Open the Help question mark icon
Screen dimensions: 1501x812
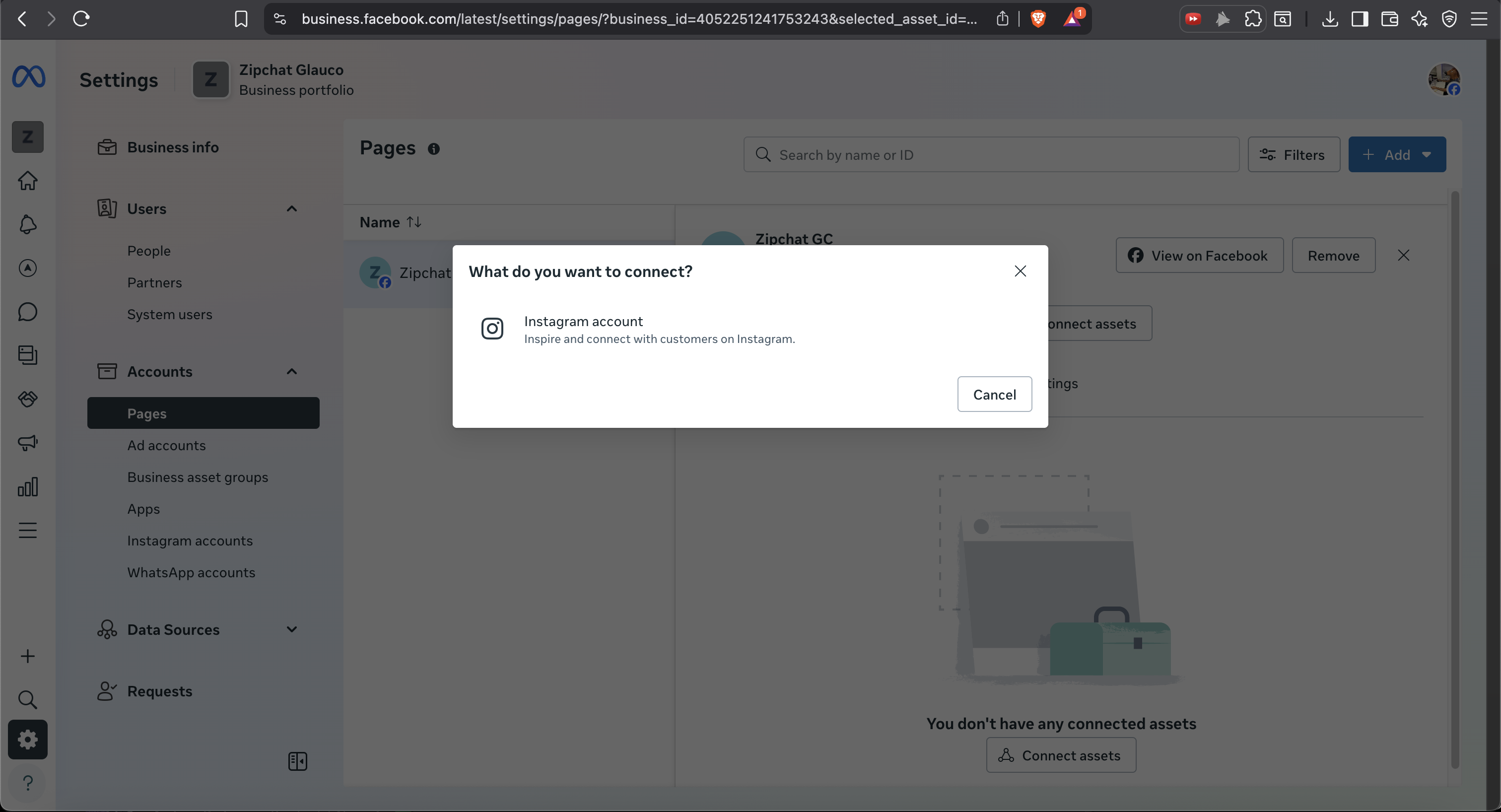click(x=27, y=783)
